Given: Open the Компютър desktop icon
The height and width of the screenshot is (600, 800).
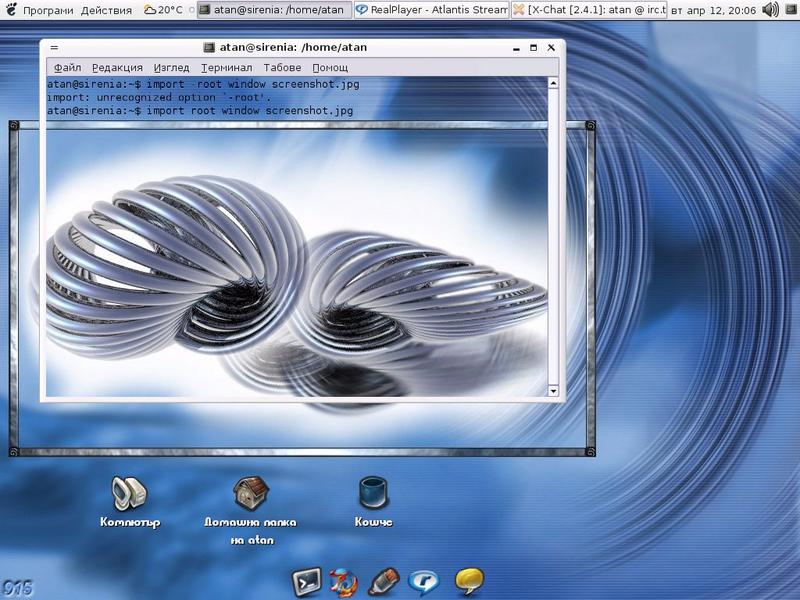Looking at the screenshot, I should [x=129, y=493].
